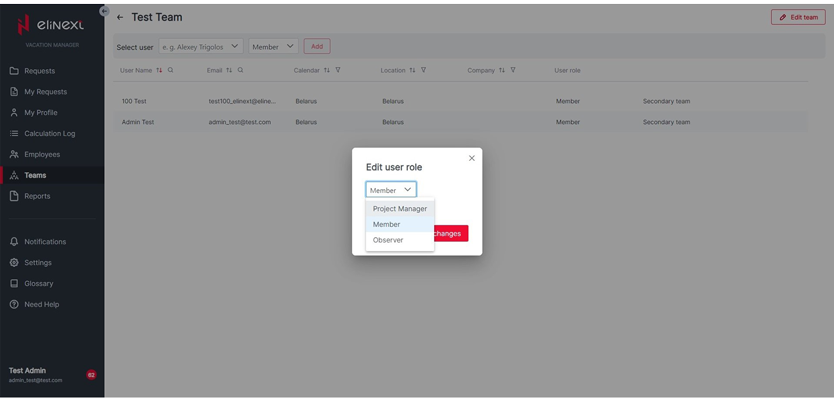Go to Employees page in sidebar
The height and width of the screenshot is (401, 834).
[42, 154]
